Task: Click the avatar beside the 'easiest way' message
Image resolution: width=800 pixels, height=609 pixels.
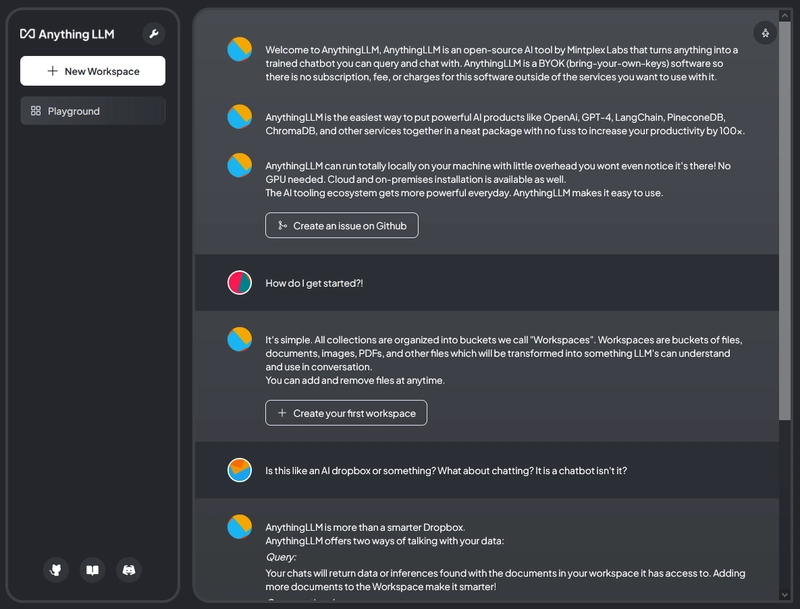Action: (239, 117)
